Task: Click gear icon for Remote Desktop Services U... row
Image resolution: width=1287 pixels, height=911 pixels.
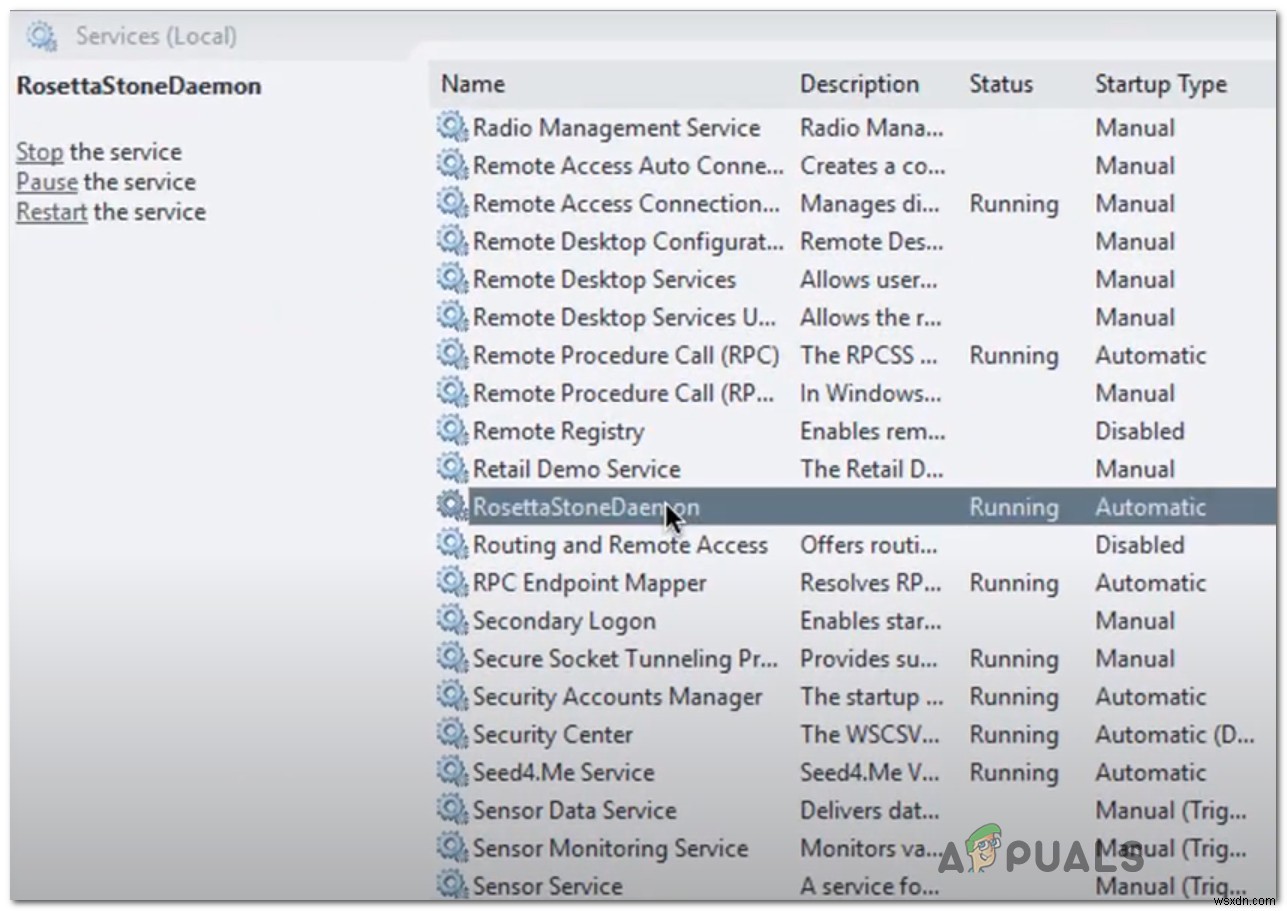Action: (452, 318)
